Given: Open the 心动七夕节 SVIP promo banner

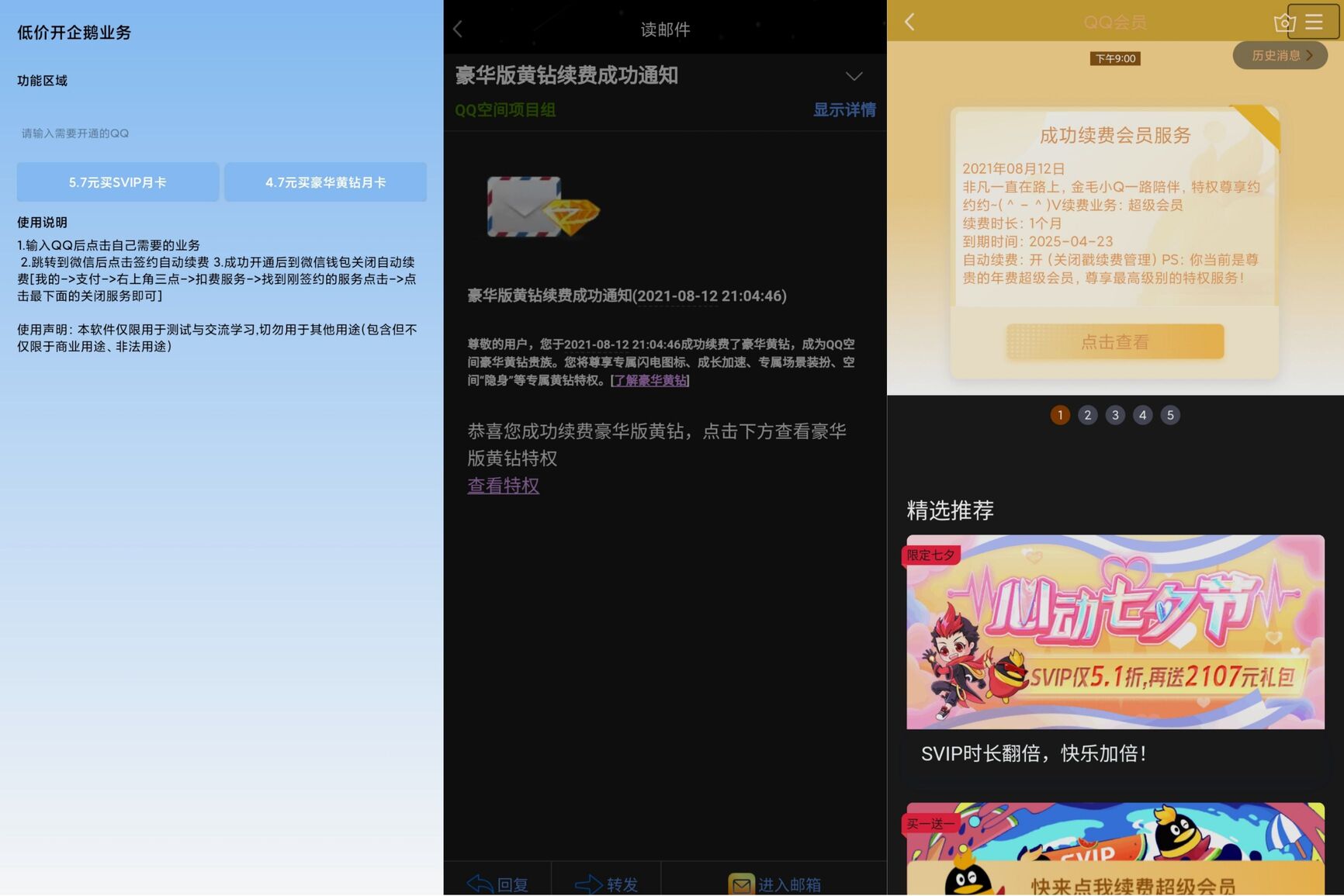Looking at the screenshot, I should pyautogui.click(x=1115, y=631).
